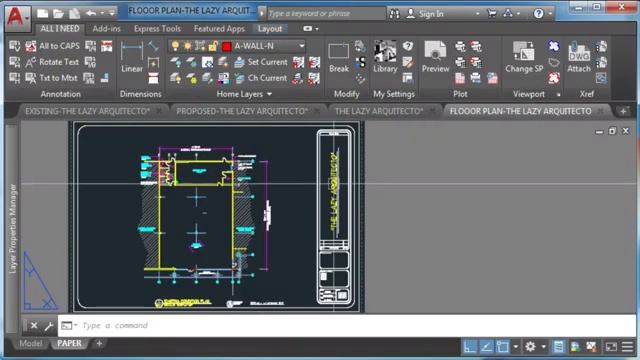Click the binoculars search icon
The height and width of the screenshot is (360, 640).
(394, 13)
